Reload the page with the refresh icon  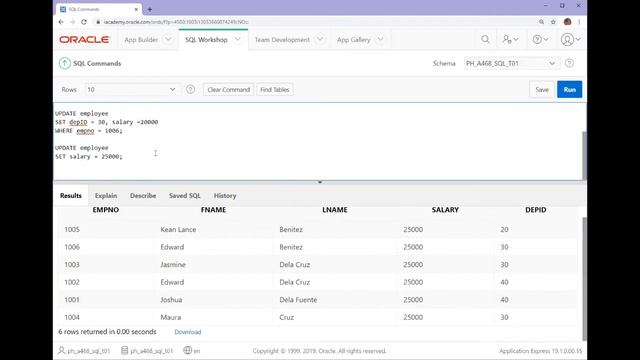coord(84,22)
